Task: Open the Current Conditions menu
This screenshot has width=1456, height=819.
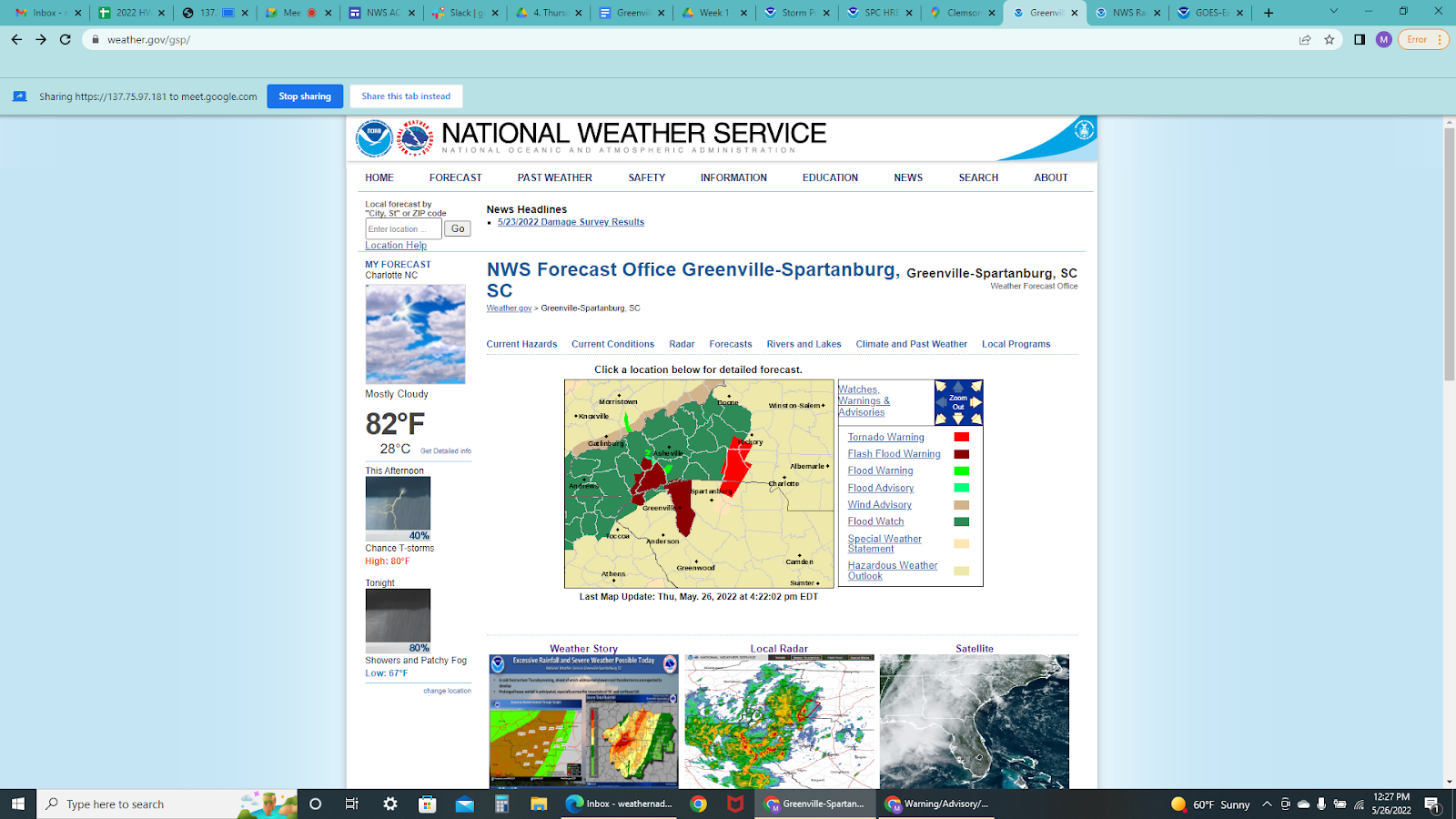Action: click(x=612, y=344)
